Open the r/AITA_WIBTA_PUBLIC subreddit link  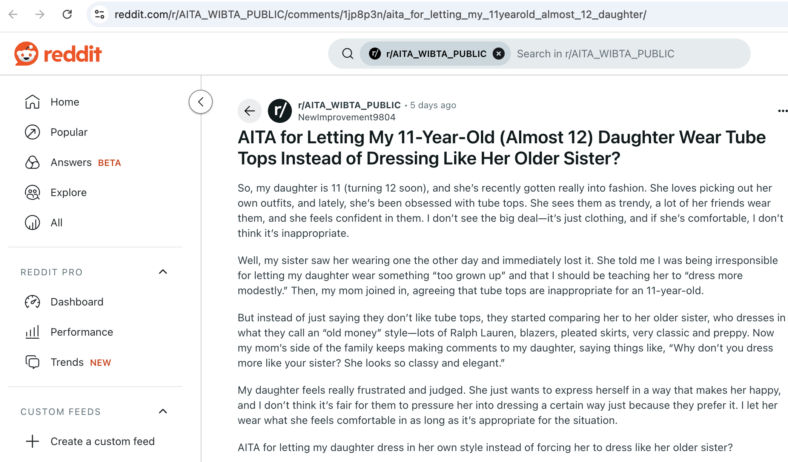tap(349, 105)
